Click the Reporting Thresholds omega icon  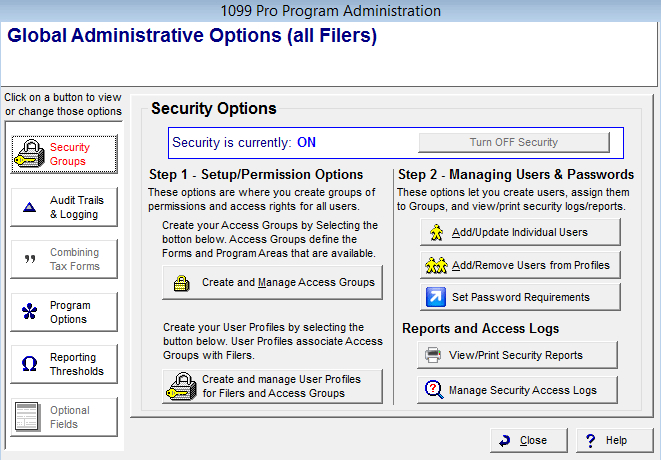(x=30, y=365)
